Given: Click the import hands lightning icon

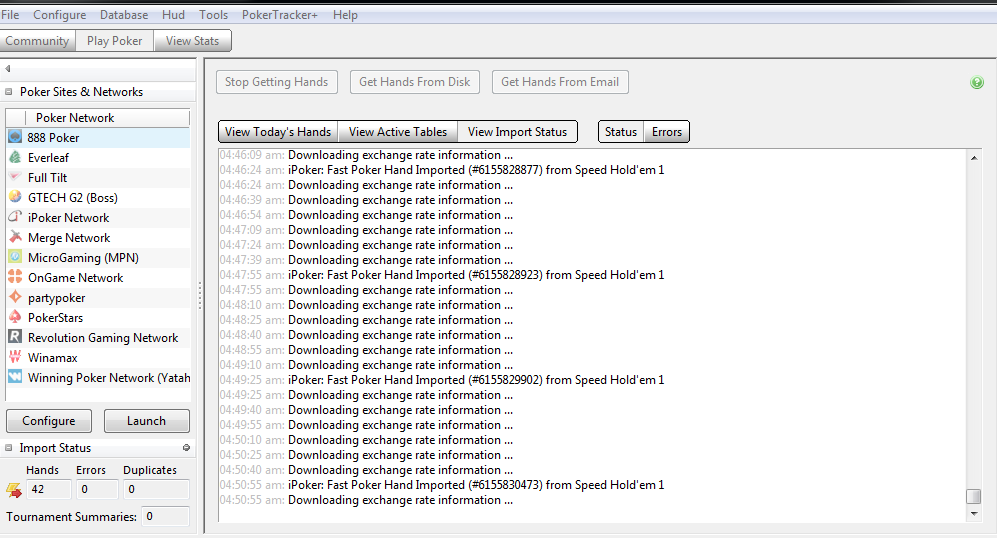Looking at the screenshot, I should tap(13, 490).
